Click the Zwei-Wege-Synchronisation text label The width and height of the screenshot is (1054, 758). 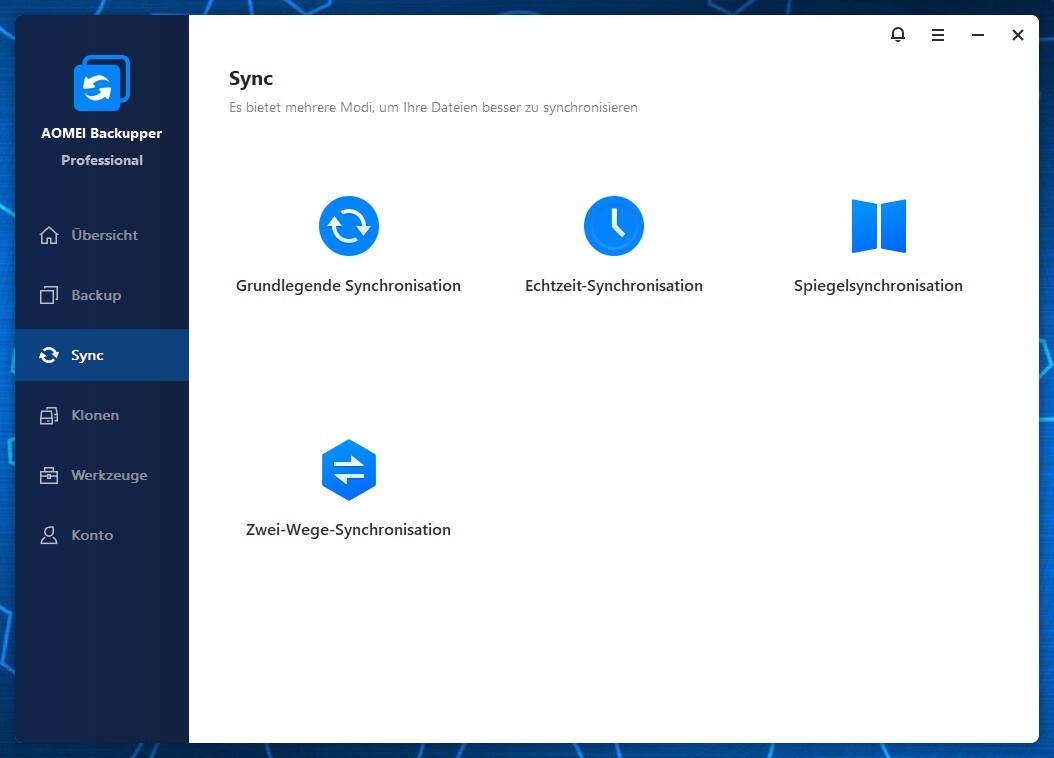pyautogui.click(x=348, y=530)
